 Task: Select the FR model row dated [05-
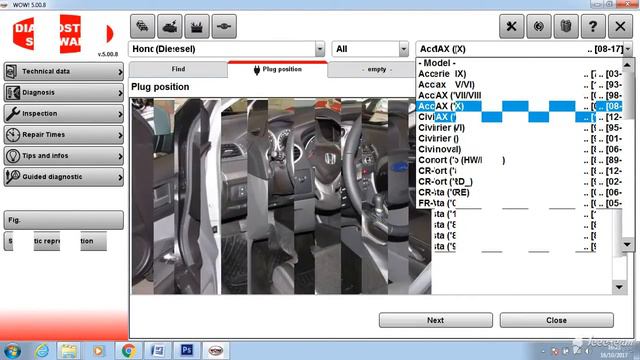coord(519,203)
